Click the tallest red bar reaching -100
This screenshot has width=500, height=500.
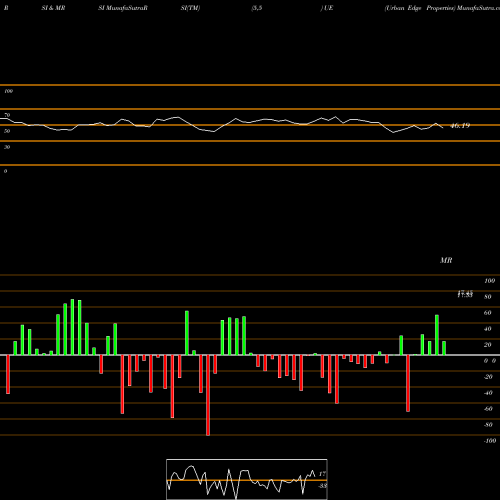tap(208, 395)
